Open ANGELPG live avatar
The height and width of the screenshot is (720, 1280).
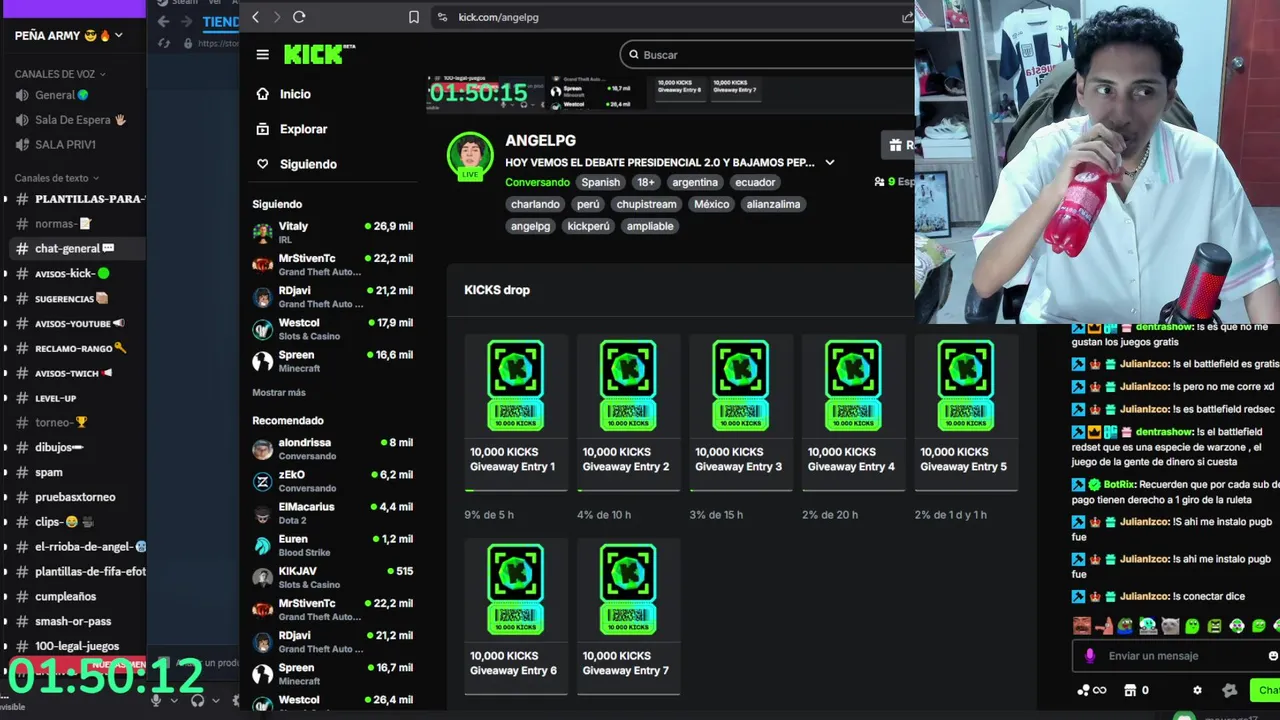click(x=470, y=156)
